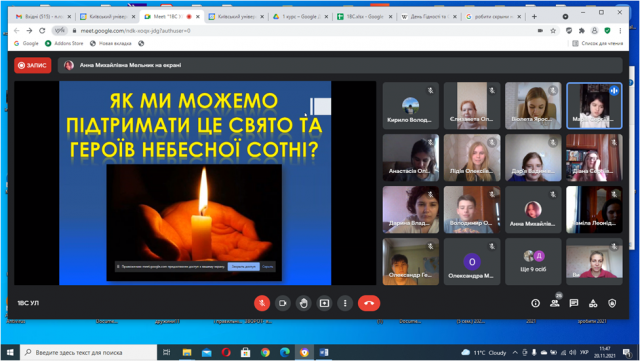640x361 pixels.
Task: Click the Meet address bar URL
Action: (135, 31)
